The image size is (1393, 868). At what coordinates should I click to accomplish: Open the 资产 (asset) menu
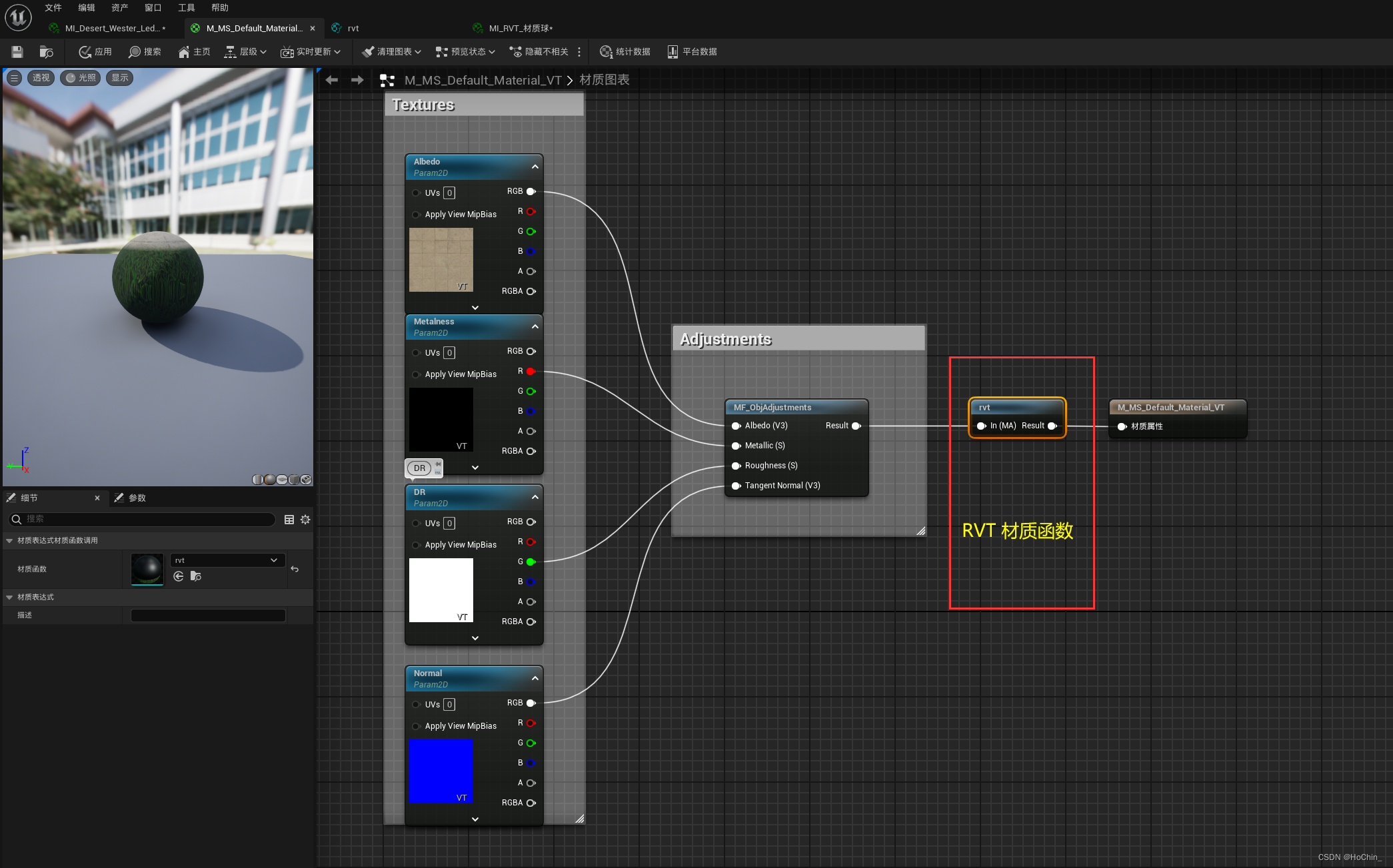[119, 7]
